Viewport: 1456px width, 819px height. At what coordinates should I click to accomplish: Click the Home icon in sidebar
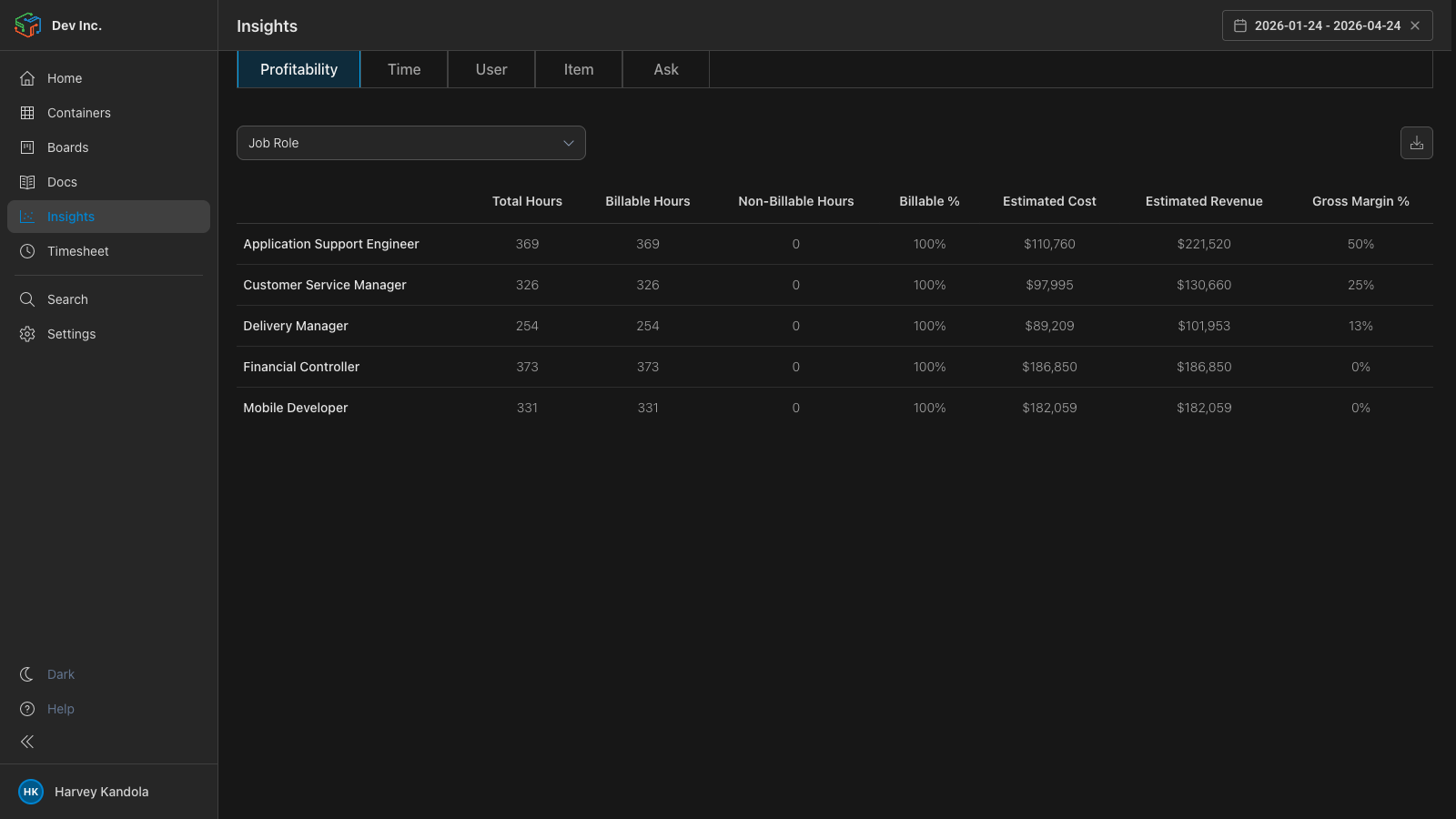coord(27,78)
